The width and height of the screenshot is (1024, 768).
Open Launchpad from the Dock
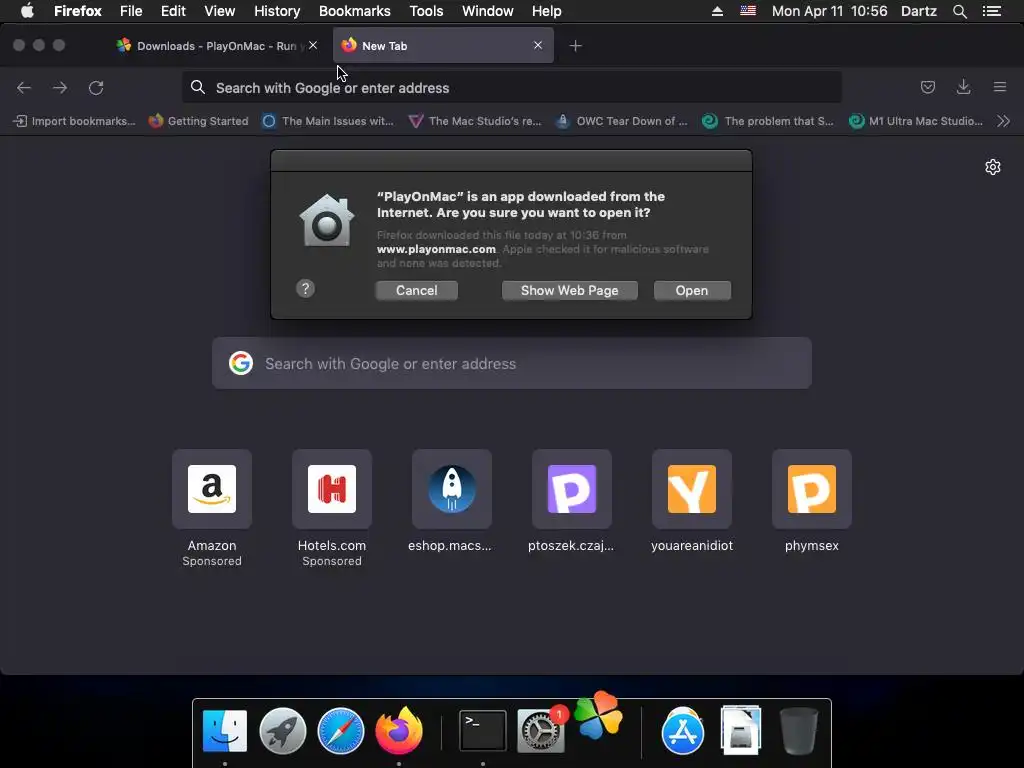(283, 731)
